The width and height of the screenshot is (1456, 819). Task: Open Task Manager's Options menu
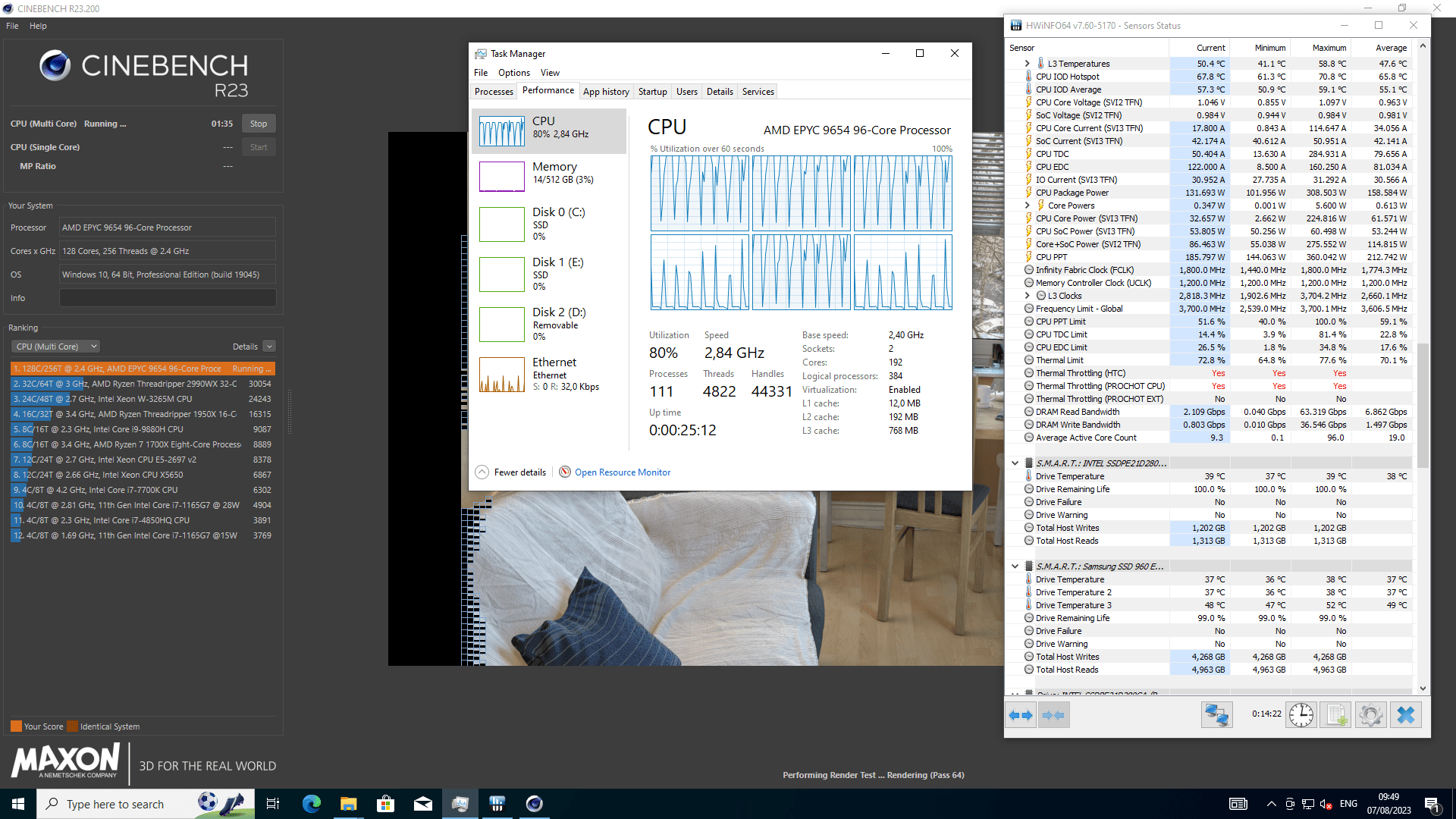pyautogui.click(x=513, y=73)
